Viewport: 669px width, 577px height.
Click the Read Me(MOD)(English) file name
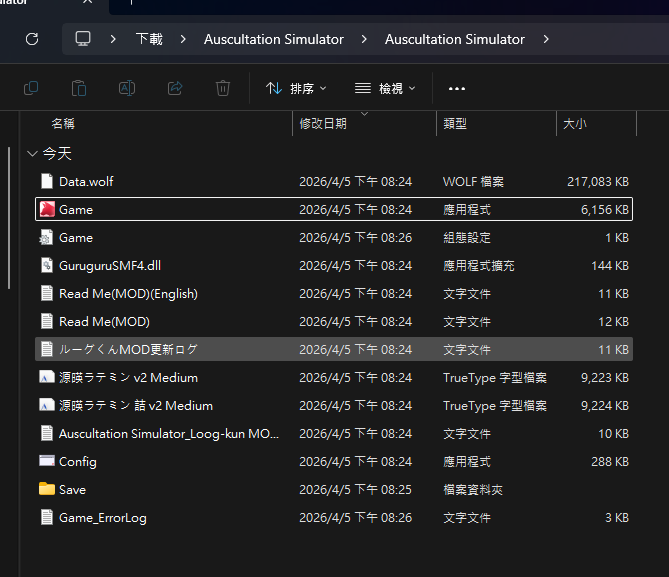[x=128, y=294]
